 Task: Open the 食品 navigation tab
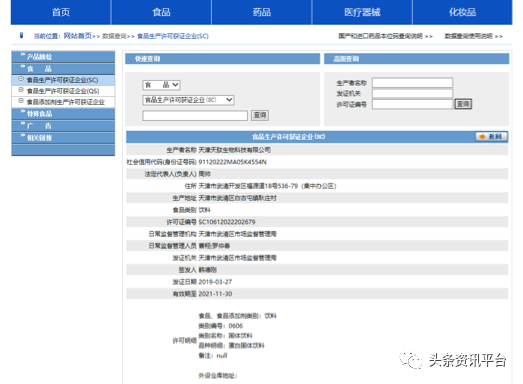[x=161, y=12]
